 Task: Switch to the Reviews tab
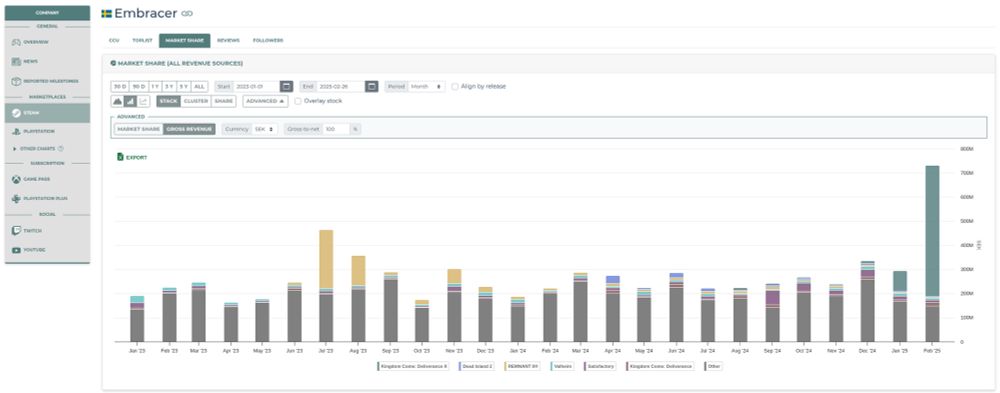click(x=228, y=40)
